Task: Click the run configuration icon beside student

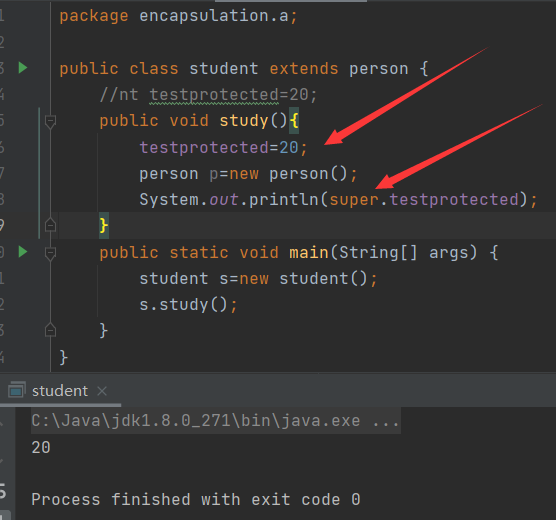Action: coord(17,389)
